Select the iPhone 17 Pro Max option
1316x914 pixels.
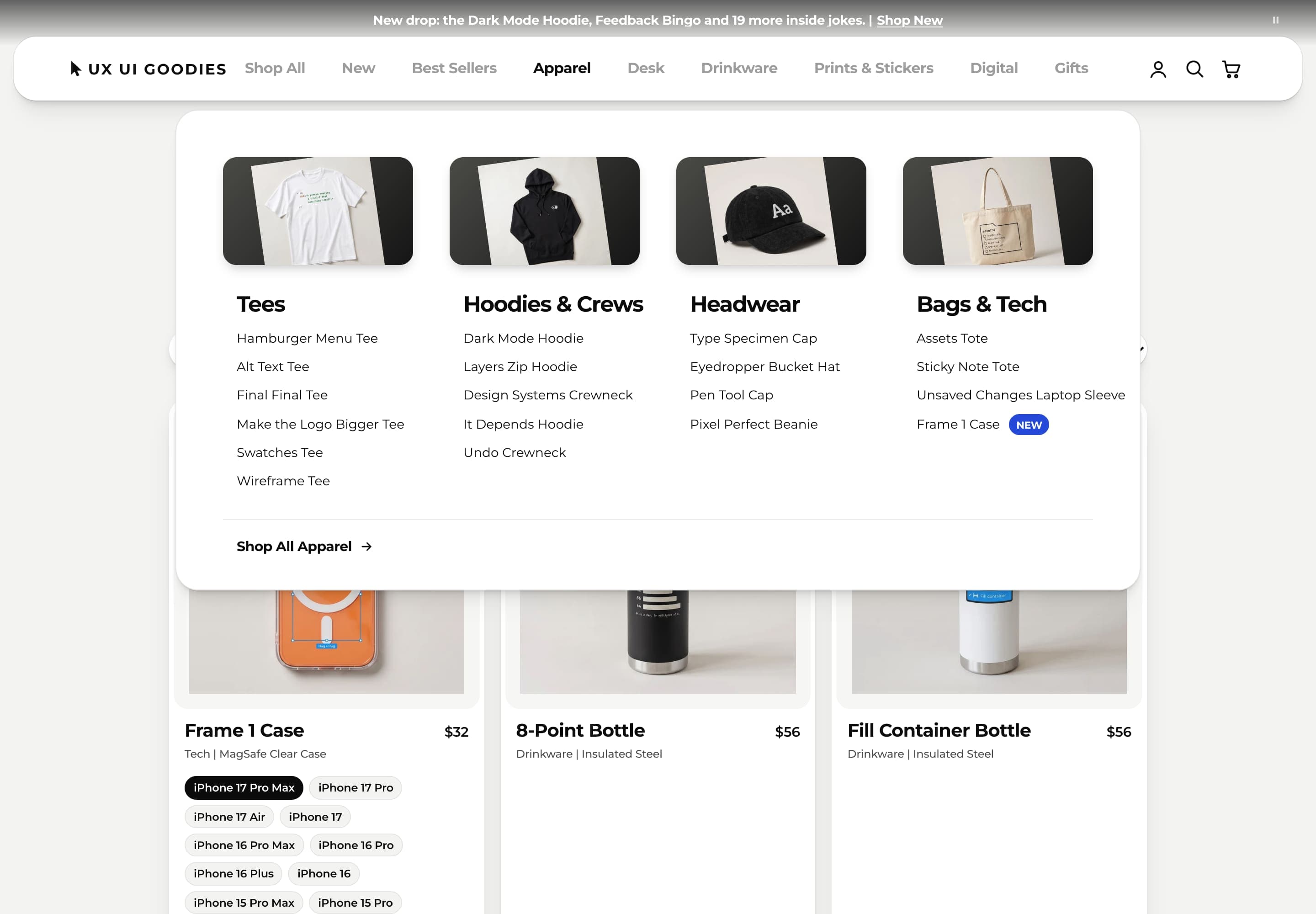pos(244,787)
